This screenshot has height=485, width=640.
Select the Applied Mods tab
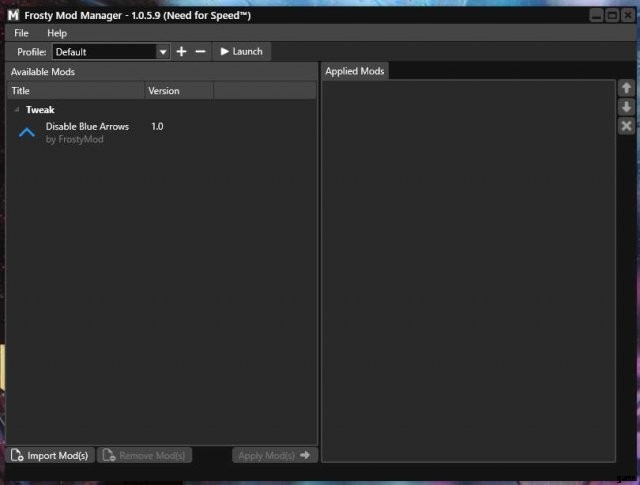pyautogui.click(x=354, y=72)
